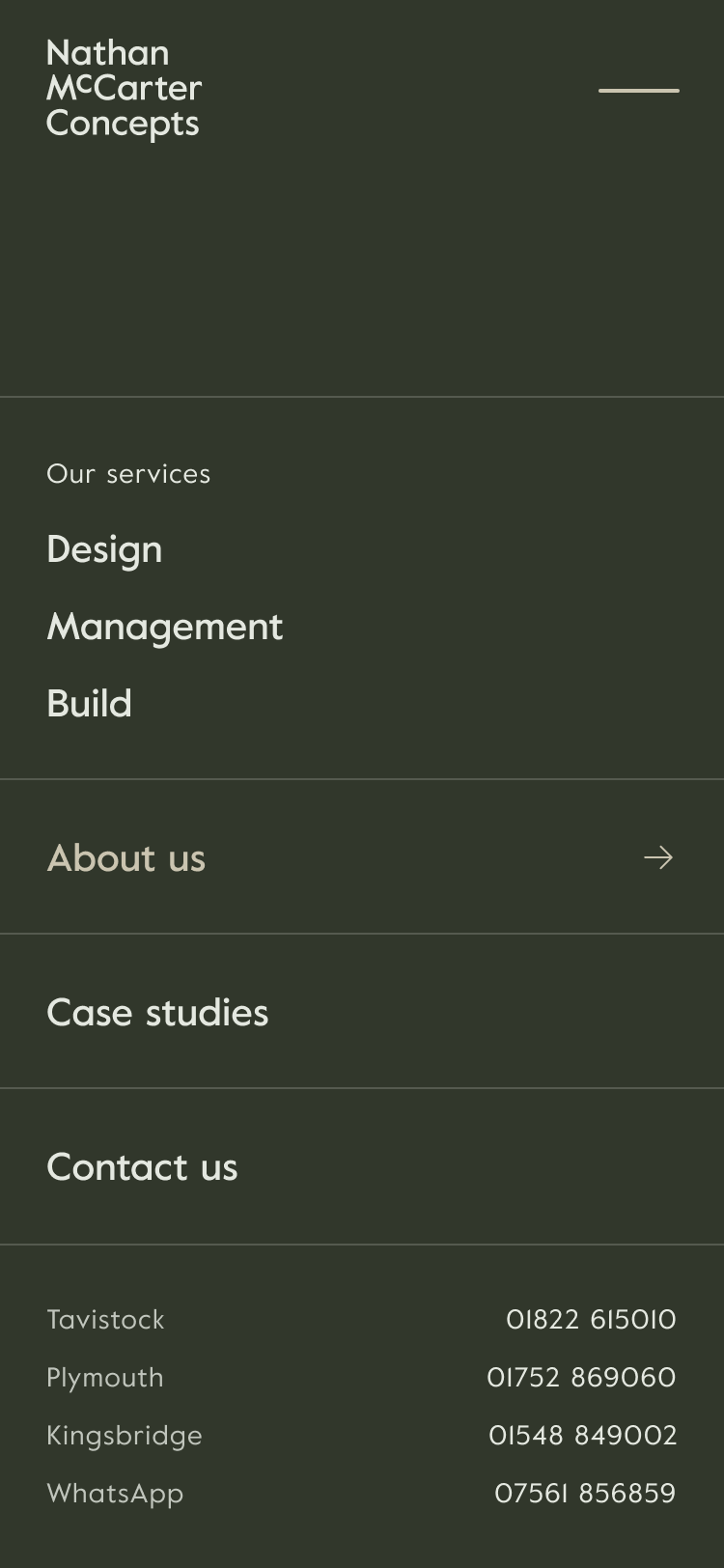
Task: Select the Tavistock location label
Action: click(x=106, y=1320)
